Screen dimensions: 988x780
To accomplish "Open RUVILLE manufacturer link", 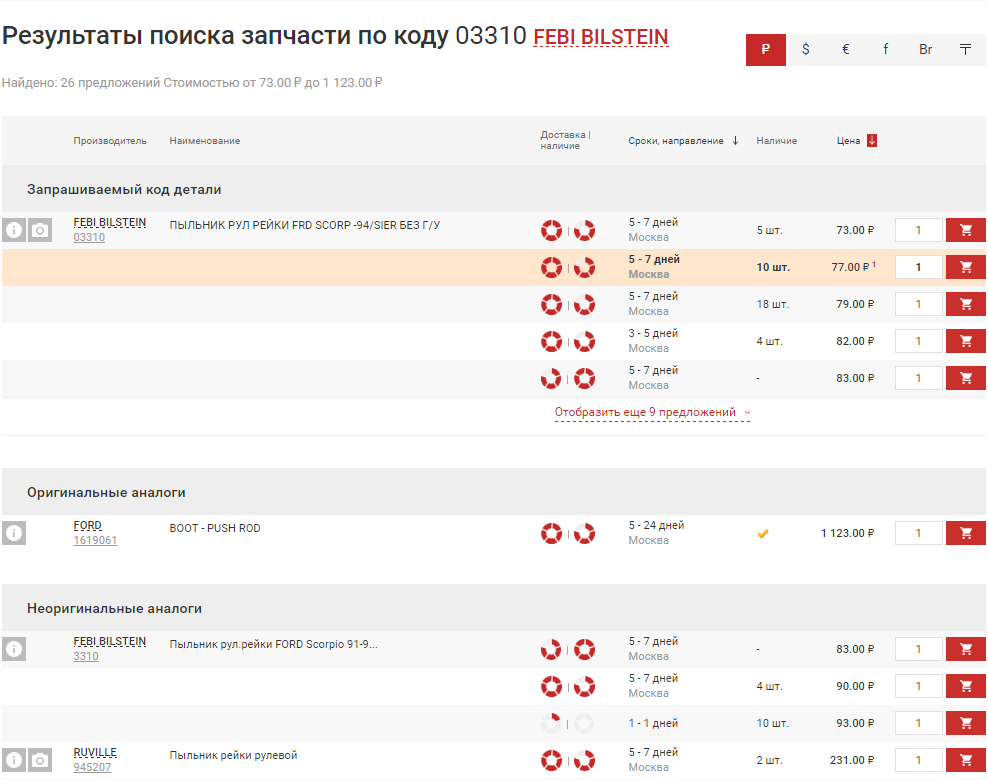I will click(x=95, y=752).
